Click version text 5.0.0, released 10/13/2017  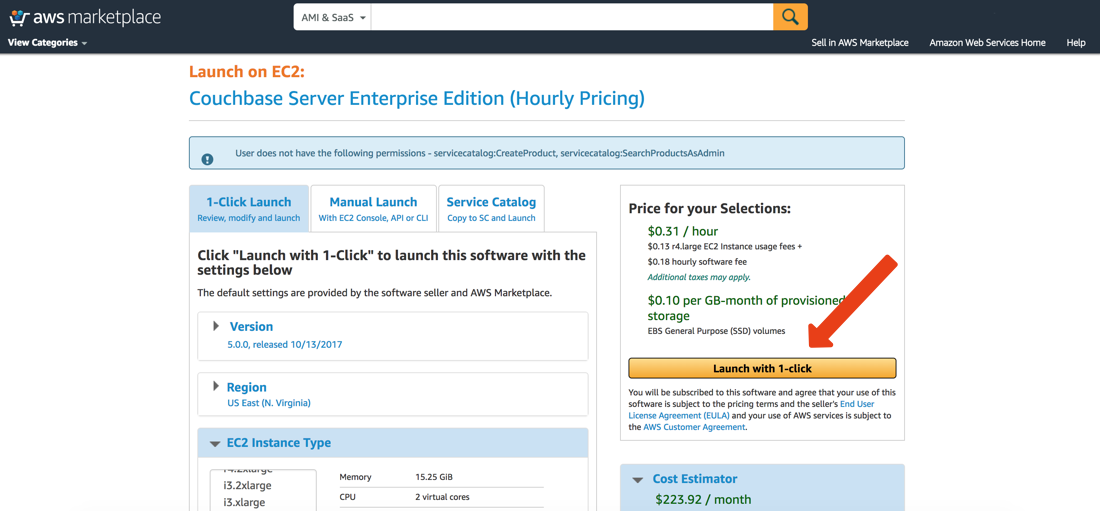click(x=284, y=345)
